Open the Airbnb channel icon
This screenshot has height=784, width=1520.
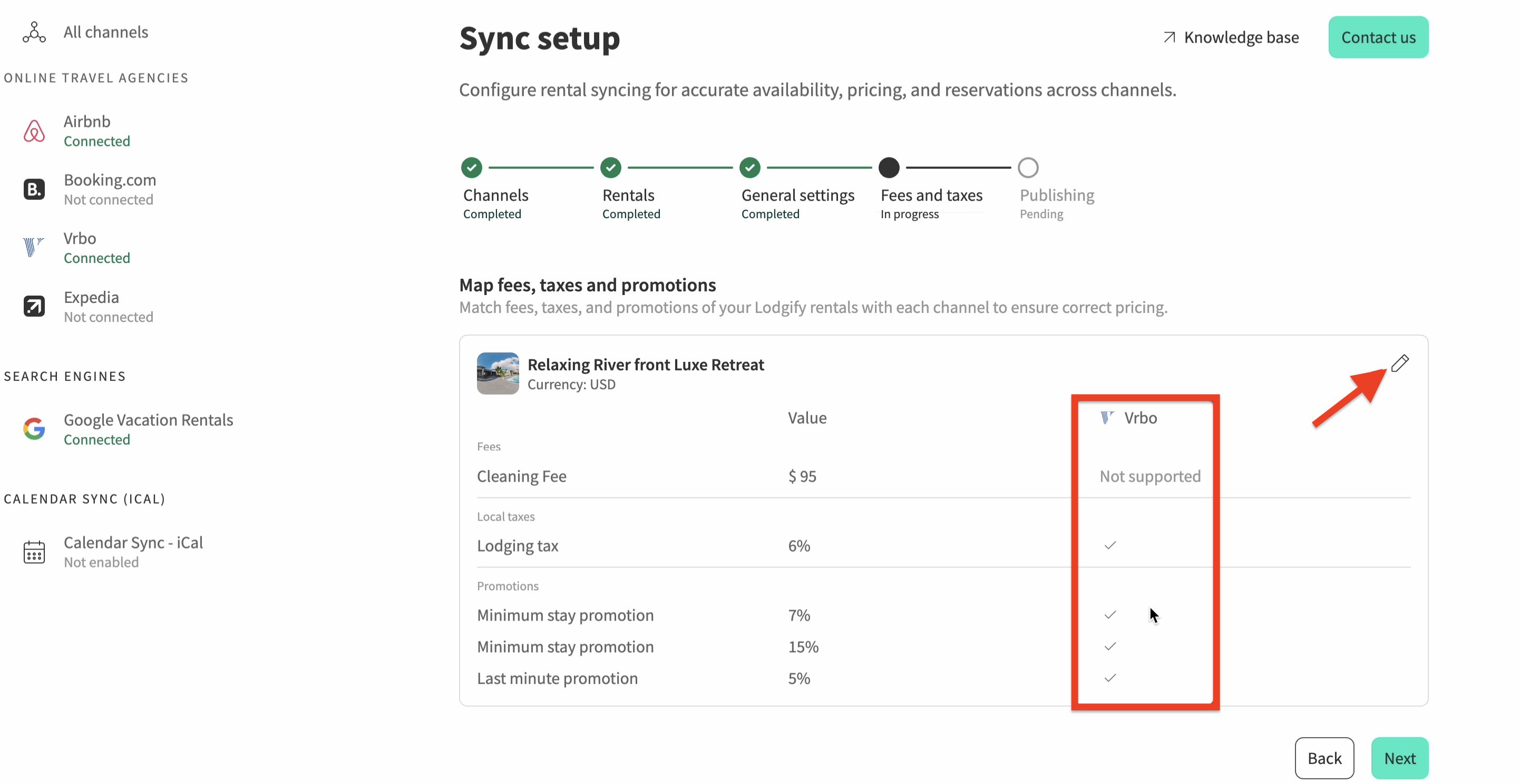pyautogui.click(x=34, y=131)
